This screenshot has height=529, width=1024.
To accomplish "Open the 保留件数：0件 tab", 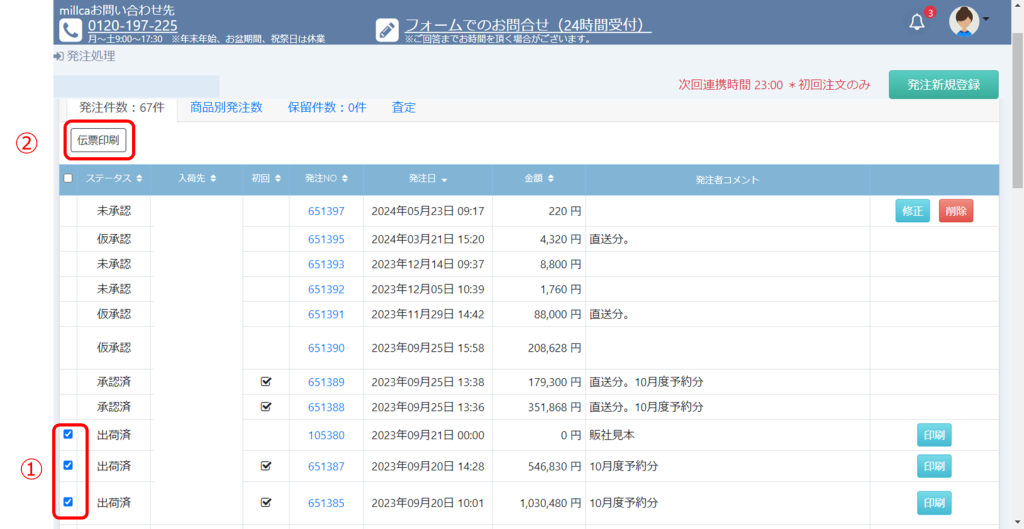I will pos(327,107).
